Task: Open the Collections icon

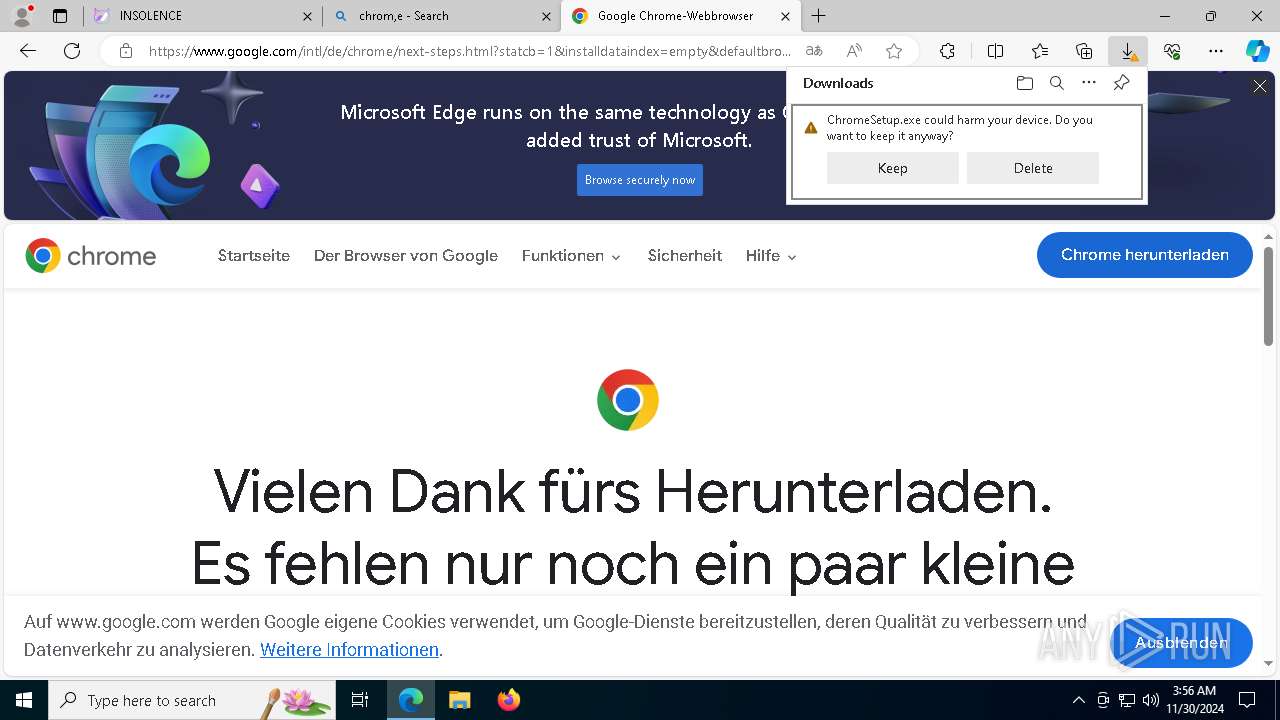Action: 1084,51
